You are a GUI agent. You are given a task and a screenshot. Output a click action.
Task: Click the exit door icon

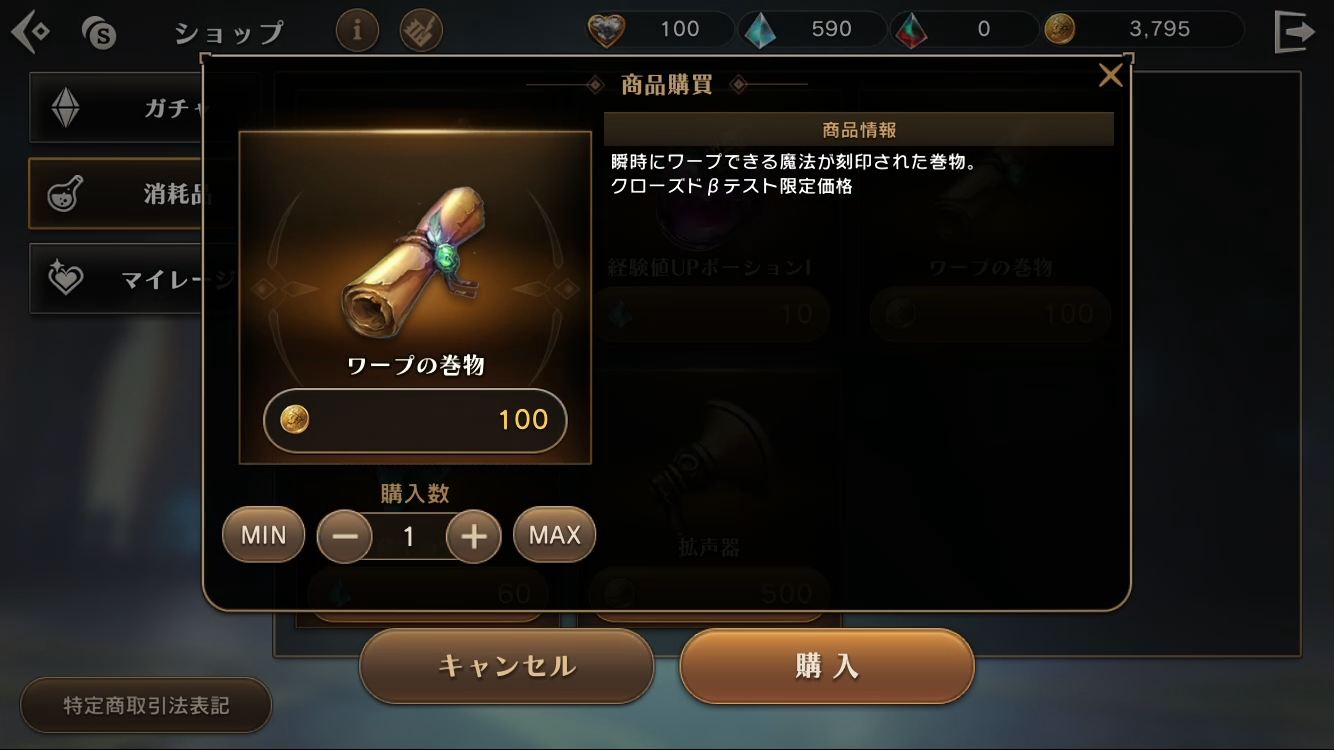1294,31
